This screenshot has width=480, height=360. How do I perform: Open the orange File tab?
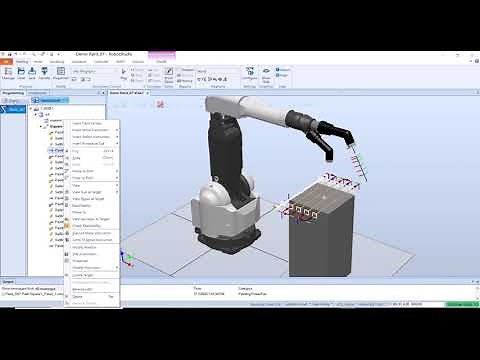(6, 62)
